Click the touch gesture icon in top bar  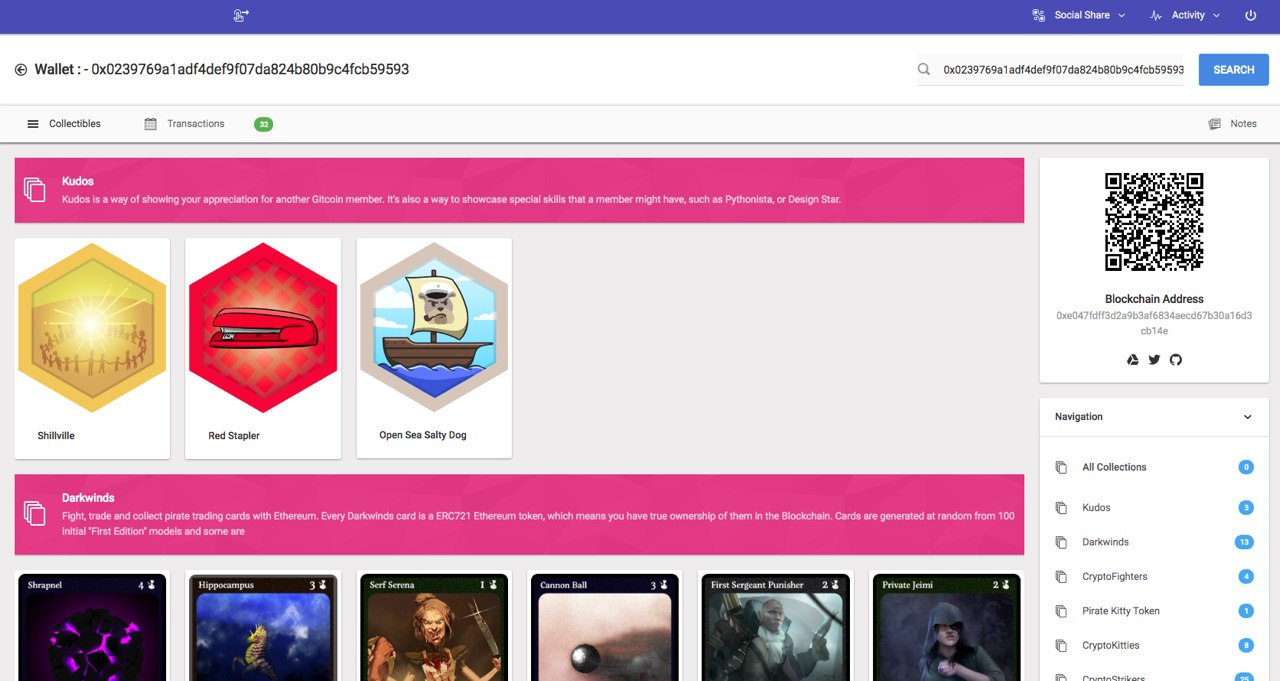pyautogui.click(x=241, y=15)
